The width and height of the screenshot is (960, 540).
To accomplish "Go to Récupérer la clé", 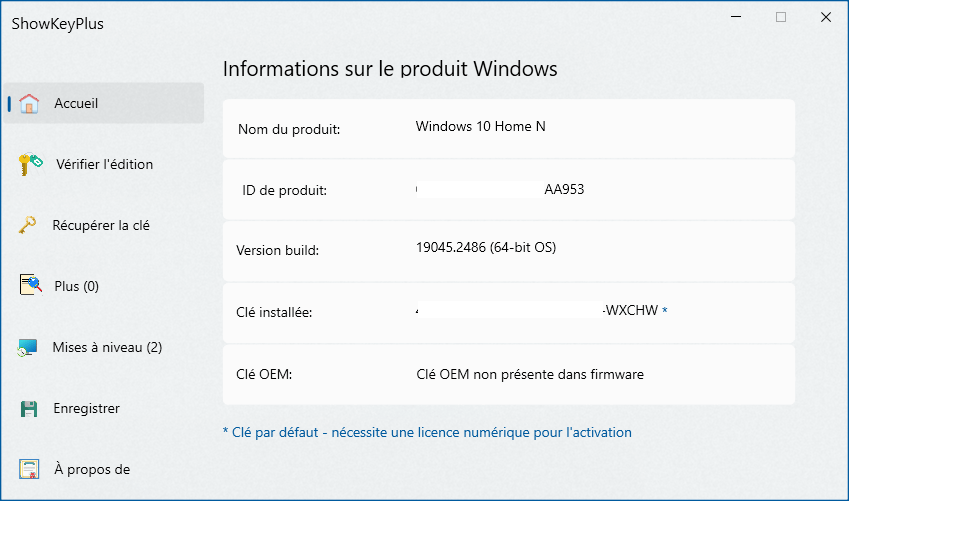I will 103,225.
